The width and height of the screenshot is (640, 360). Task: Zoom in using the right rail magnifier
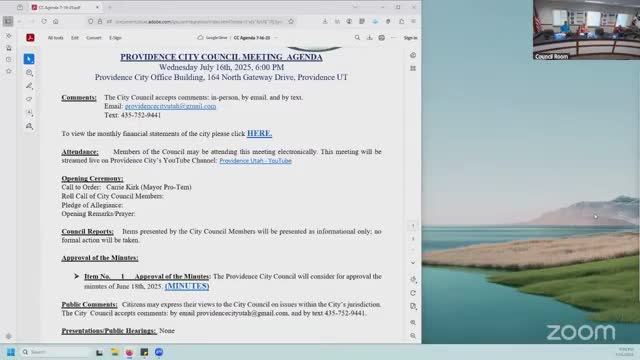tap(413, 322)
